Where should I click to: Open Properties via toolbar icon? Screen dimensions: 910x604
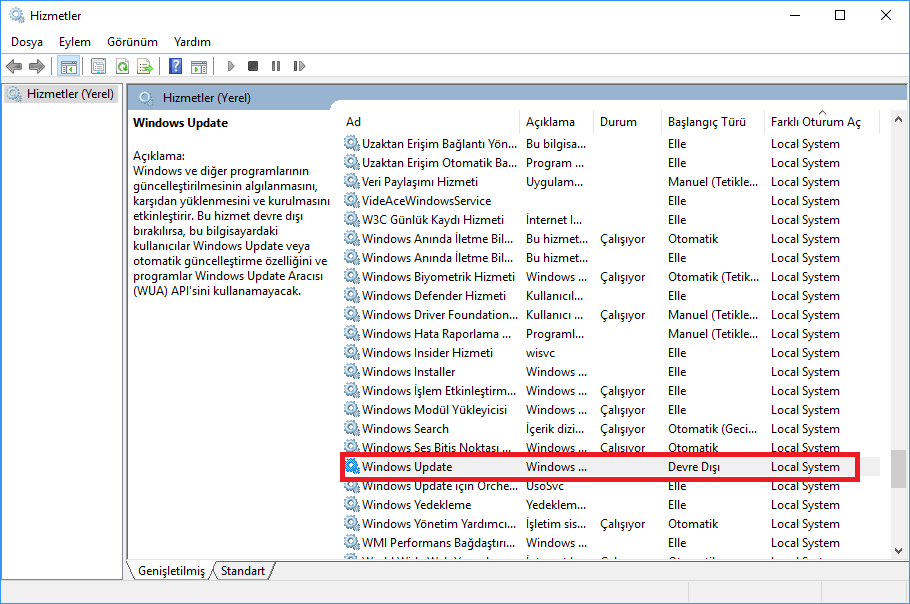[99, 67]
